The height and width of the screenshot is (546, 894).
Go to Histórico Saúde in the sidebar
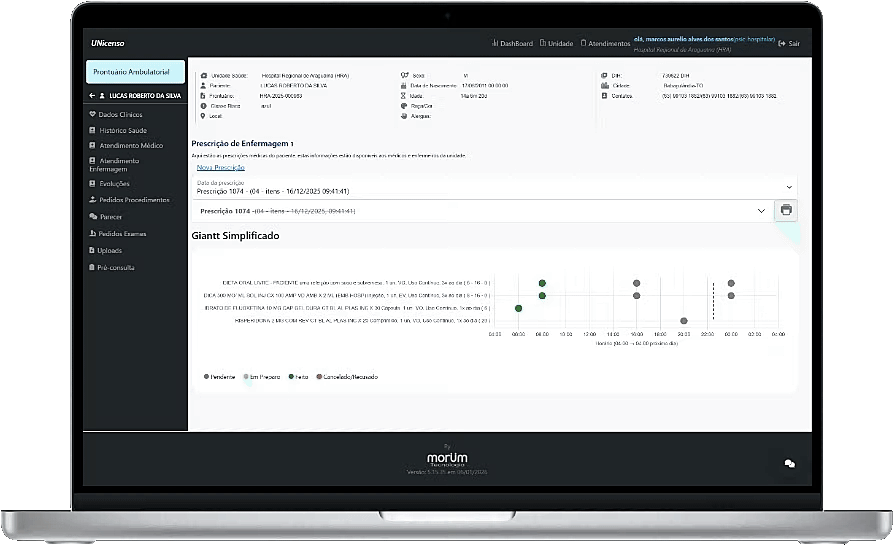pyautogui.click(x=123, y=130)
